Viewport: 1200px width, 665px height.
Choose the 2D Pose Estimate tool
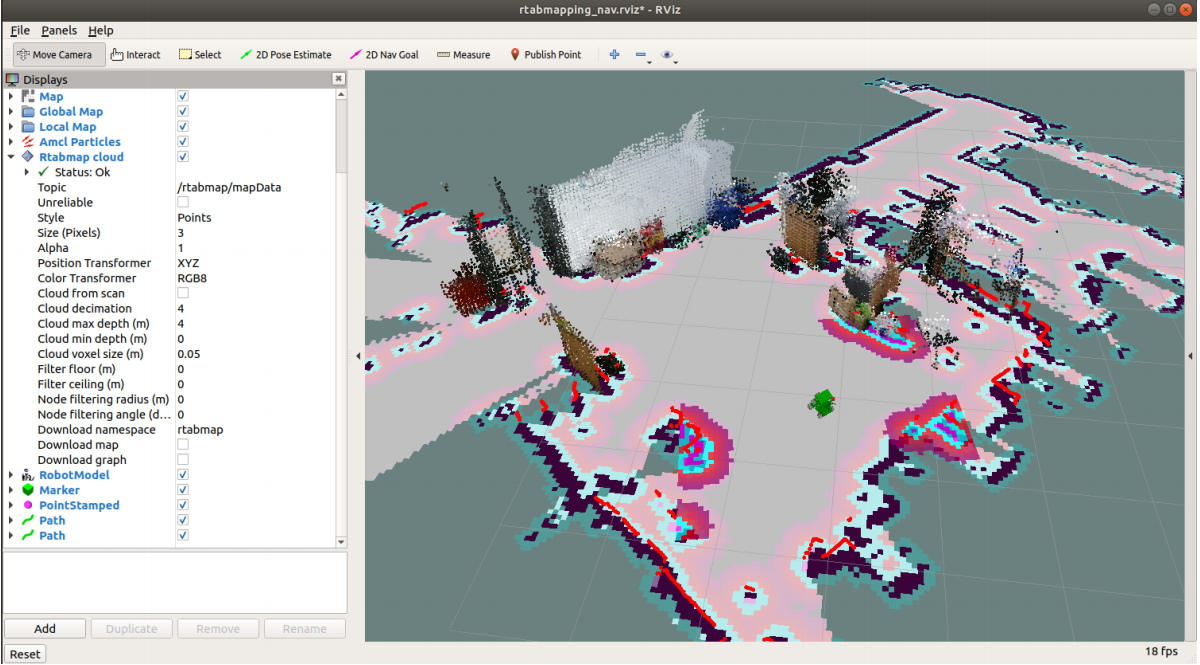(285, 55)
